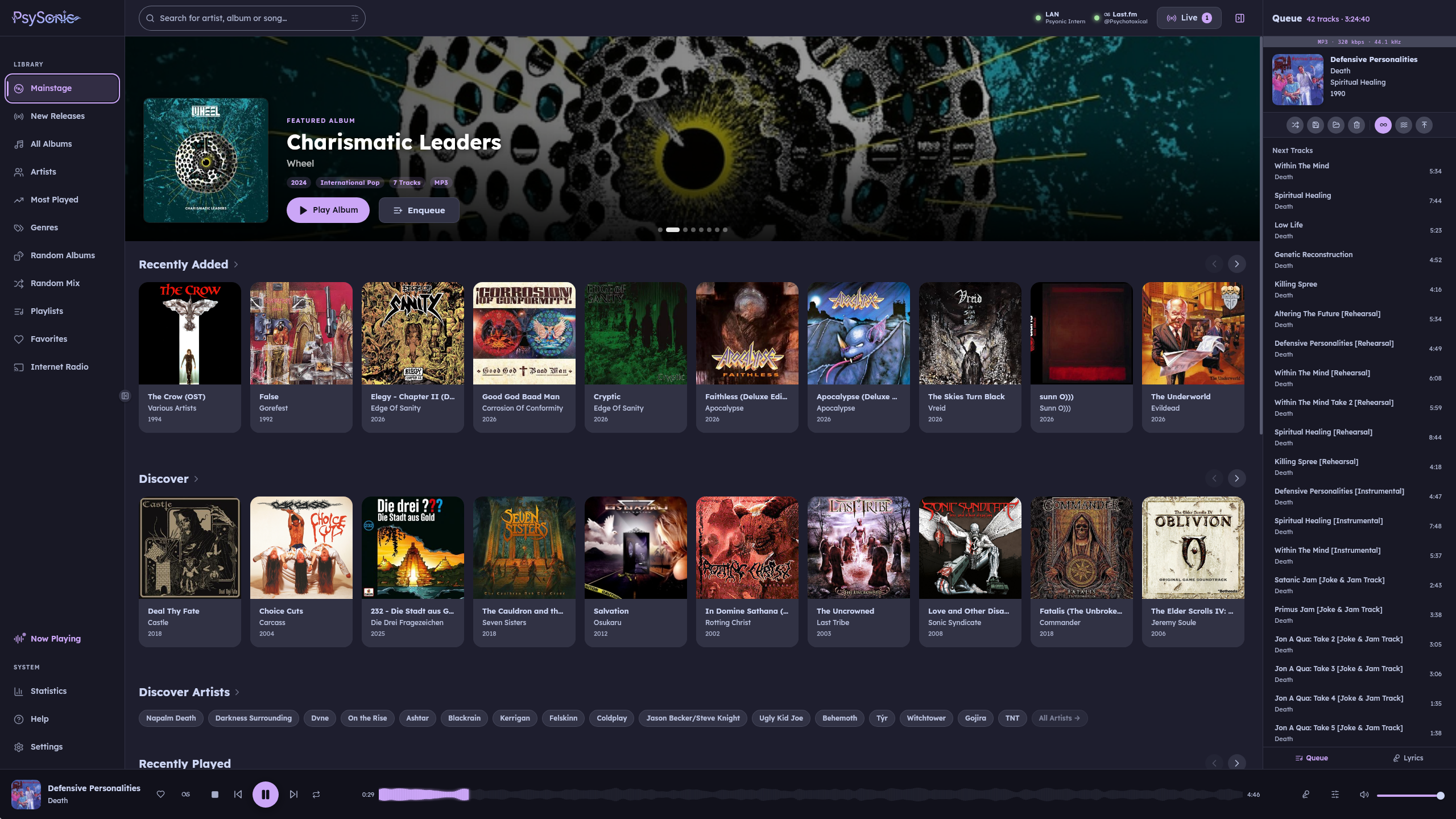Switch to the Lyrics tab in queue panel
Screen dimensions: 1456x819
click(x=1408, y=758)
